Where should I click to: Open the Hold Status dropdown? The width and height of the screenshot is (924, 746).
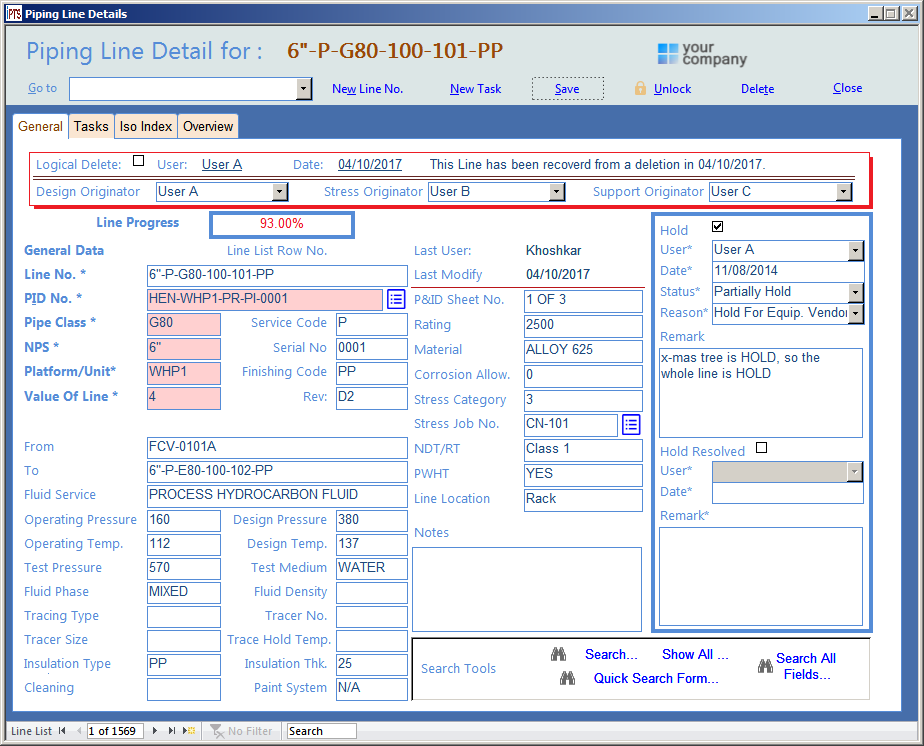point(856,292)
